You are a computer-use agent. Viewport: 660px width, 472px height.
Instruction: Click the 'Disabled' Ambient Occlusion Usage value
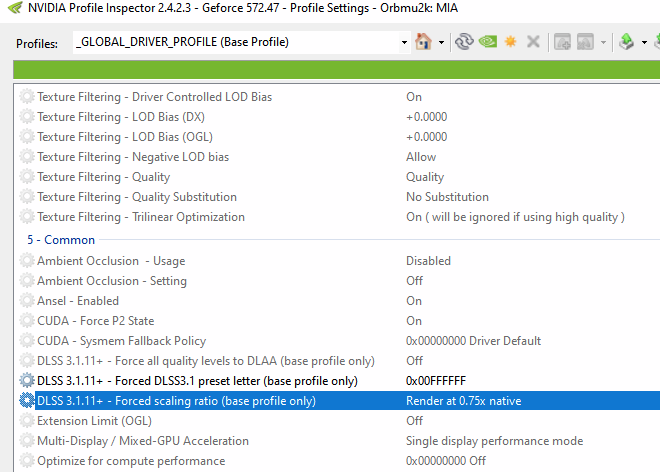click(x=428, y=261)
